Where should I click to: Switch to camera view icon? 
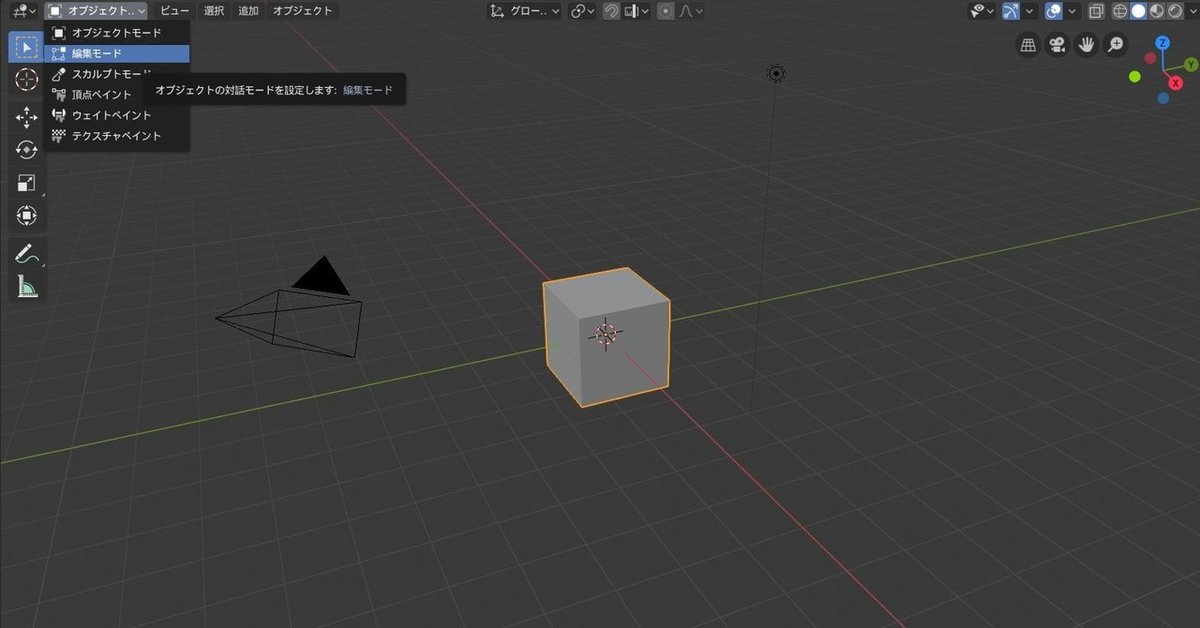click(1056, 45)
